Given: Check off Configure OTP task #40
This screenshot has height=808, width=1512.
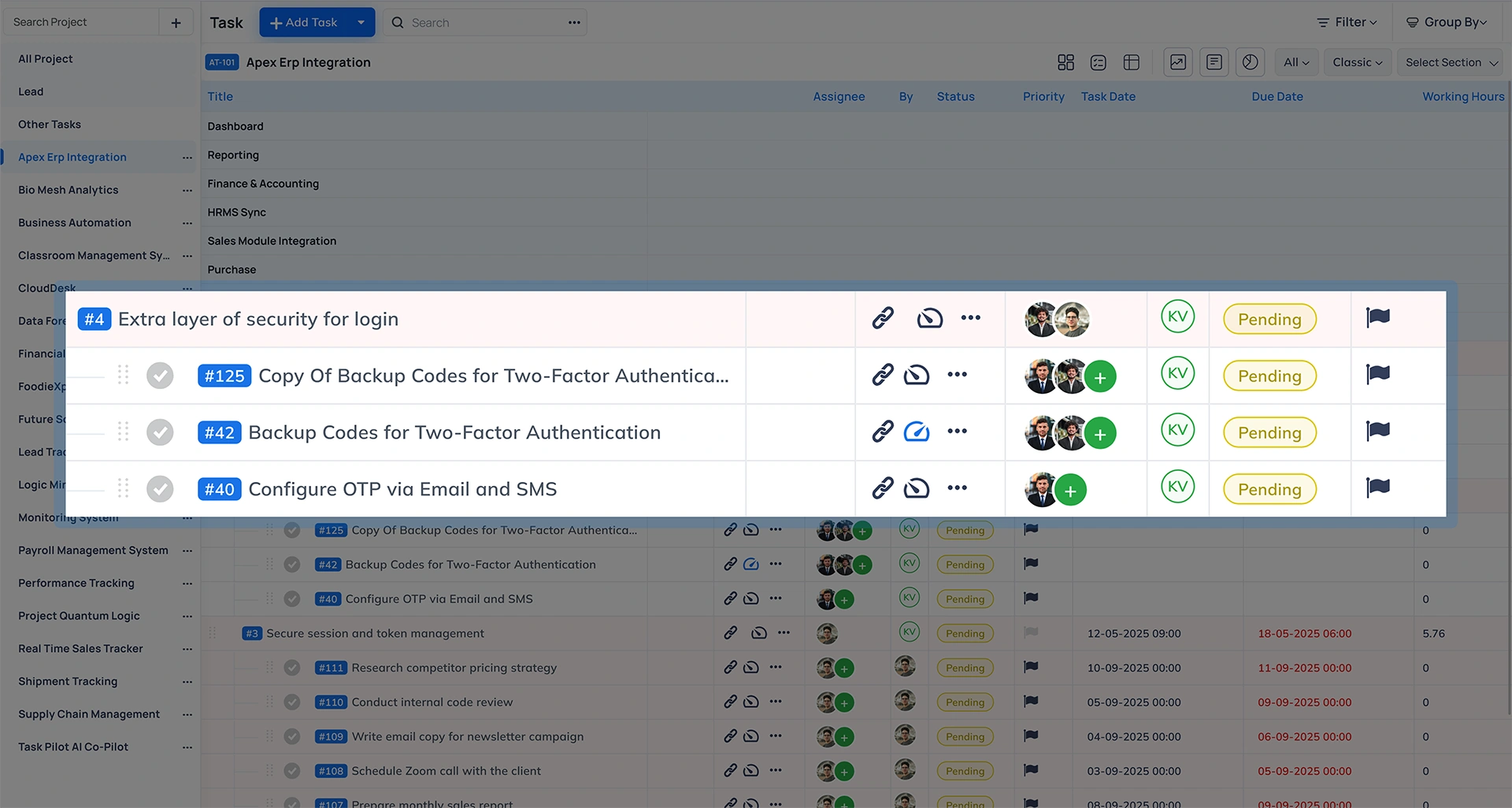Looking at the screenshot, I should pyautogui.click(x=160, y=489).
